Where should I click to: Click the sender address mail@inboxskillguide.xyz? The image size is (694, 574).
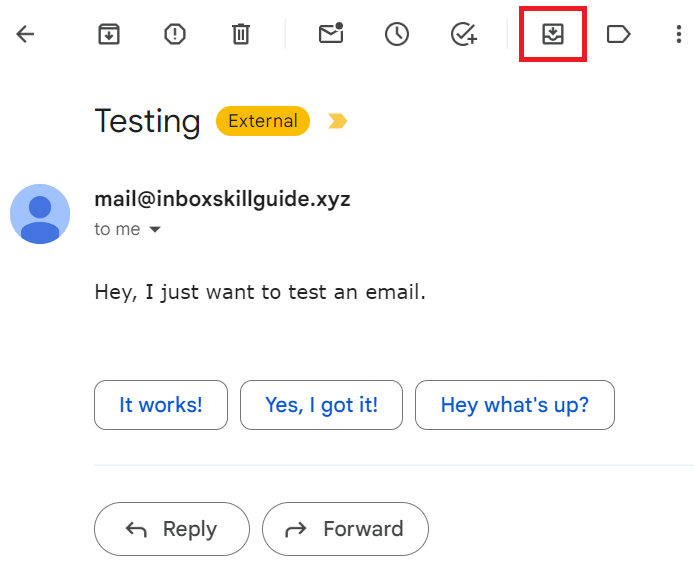click(222, 199)
